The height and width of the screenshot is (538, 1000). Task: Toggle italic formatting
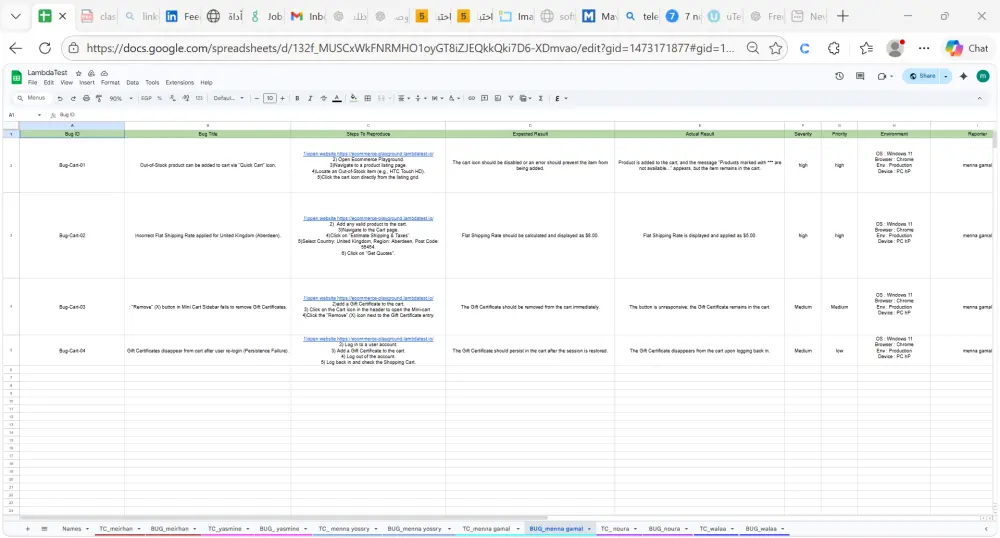coord(310,99)
